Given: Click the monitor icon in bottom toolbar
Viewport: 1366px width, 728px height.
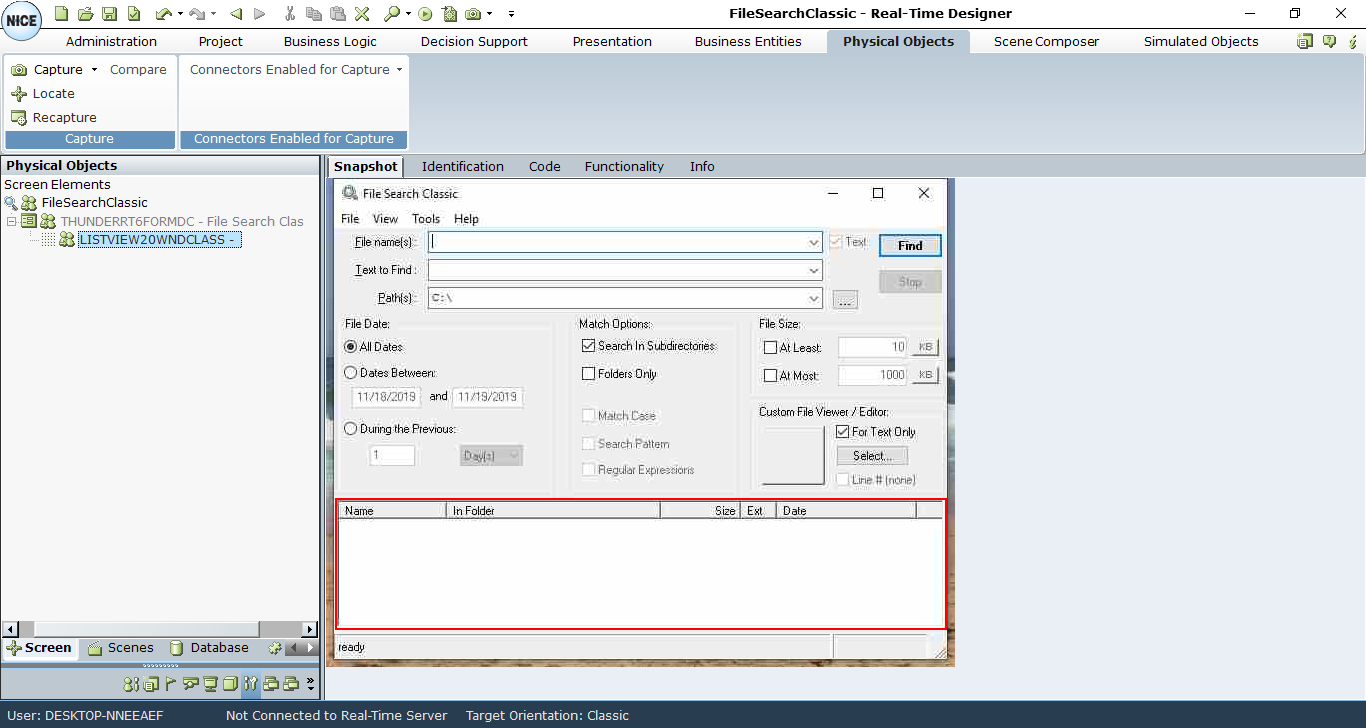Looking at the screenshot, I should pos(210,684).
